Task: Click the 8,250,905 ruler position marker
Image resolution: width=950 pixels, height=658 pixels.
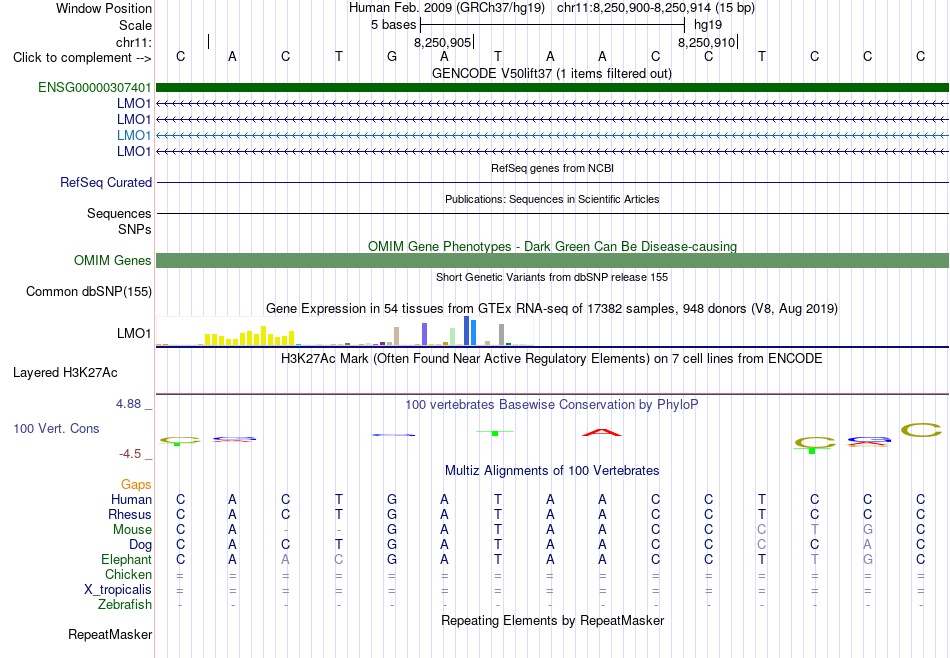Action: [x=443, y=42]
